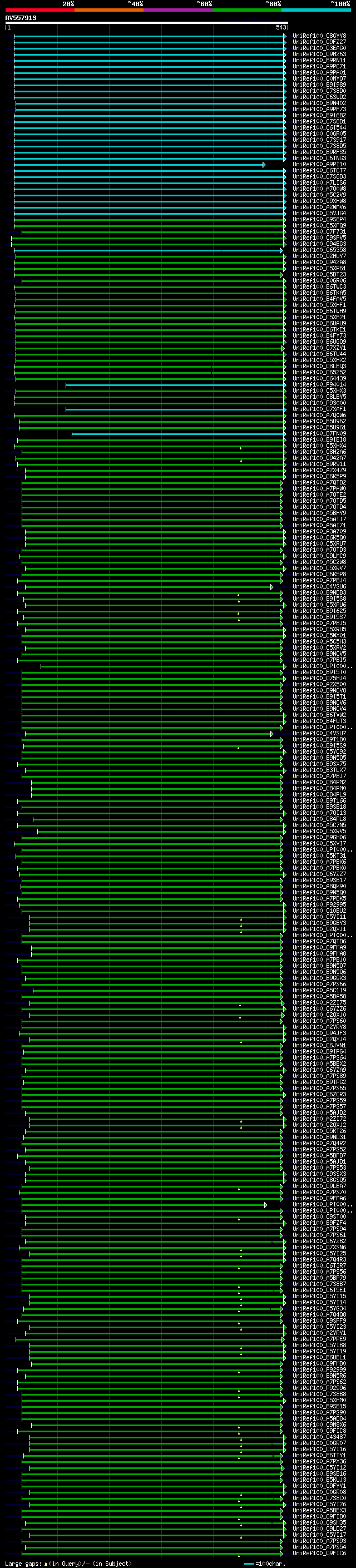Click the 543 query length label
The height and width of the screenshot is (1568, 356).
click(x=280, y=27)
